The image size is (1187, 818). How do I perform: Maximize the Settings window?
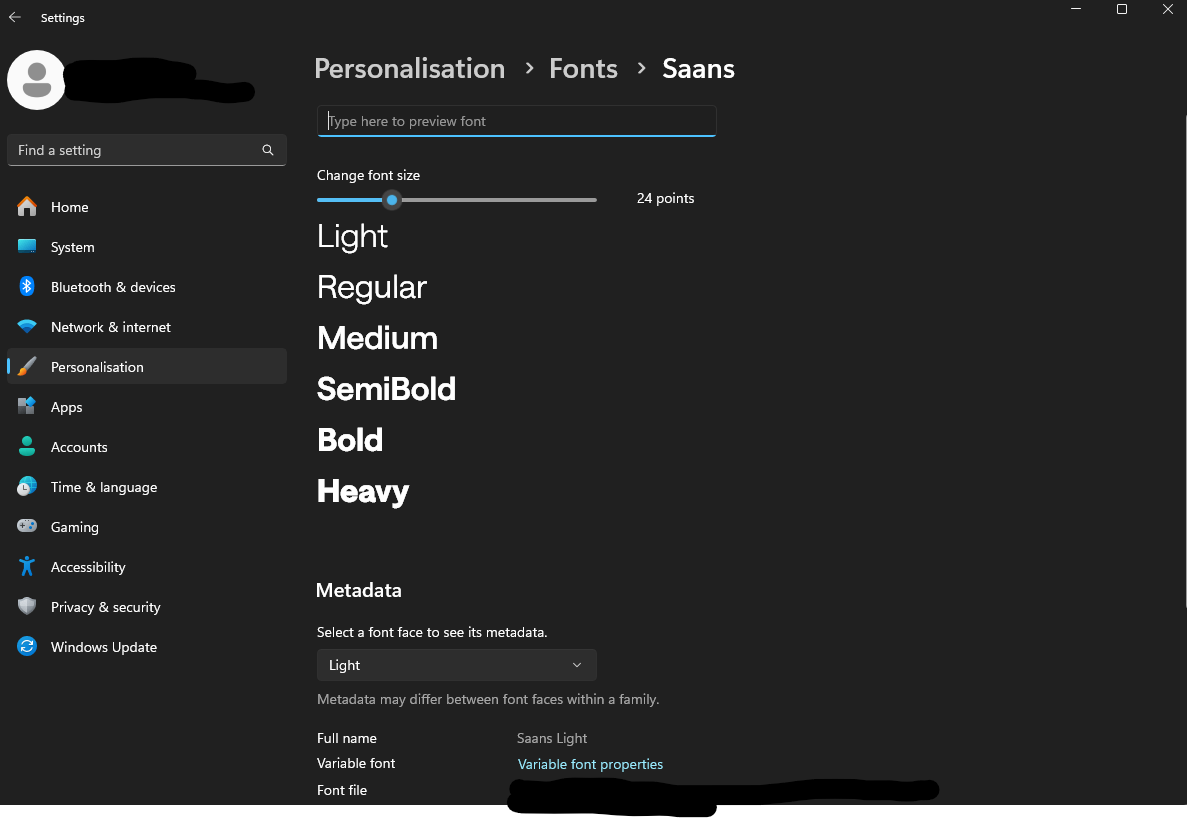1122,9
